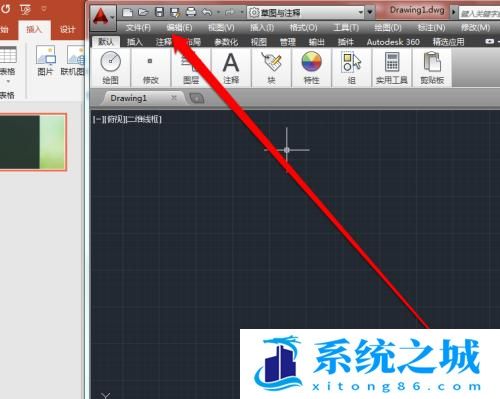500x399 pixels.
Task: Click the Open file folder icon
Action: pos(143,12)
